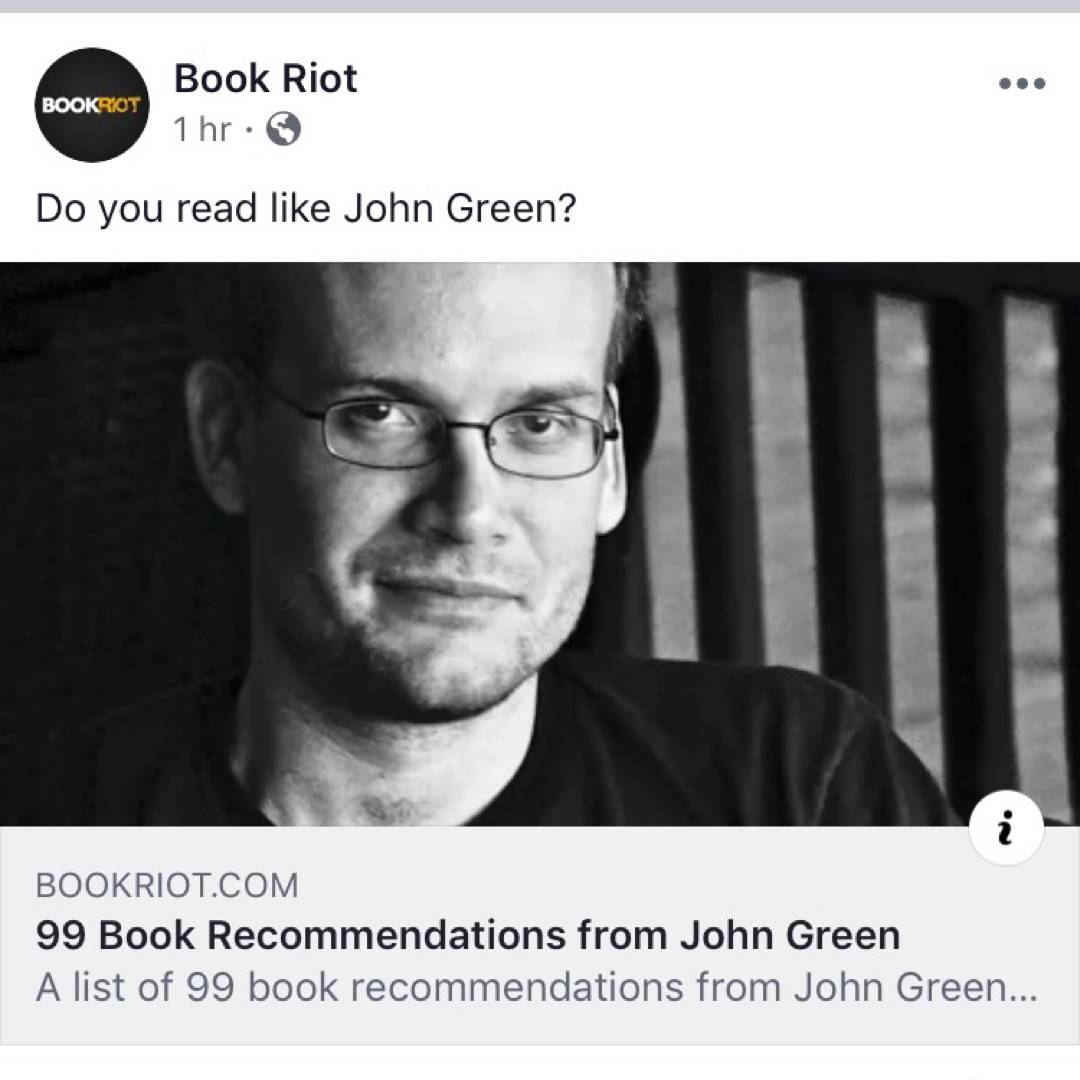Click the gray link card footer area
The height and width of the screenshot is (1080, 1080).
[540, 935]
